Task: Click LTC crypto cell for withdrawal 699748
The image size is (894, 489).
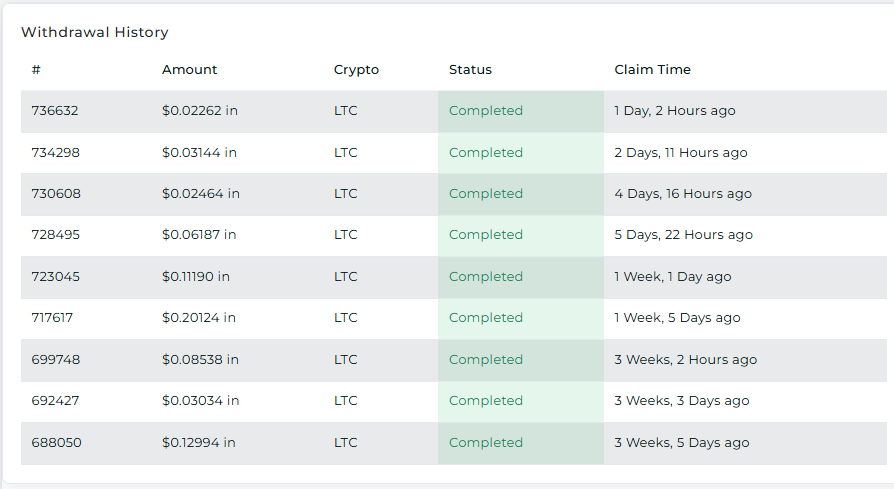Action: 346,360
